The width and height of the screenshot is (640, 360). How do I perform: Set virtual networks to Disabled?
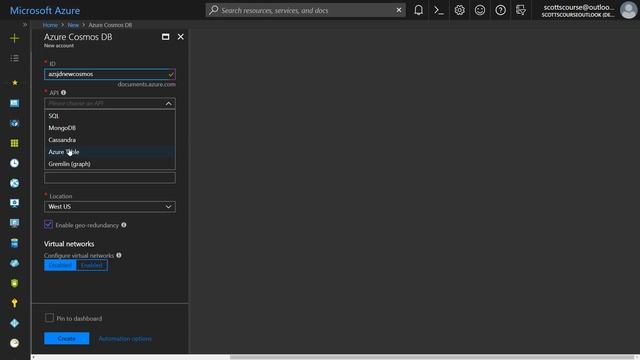point(60,265)
